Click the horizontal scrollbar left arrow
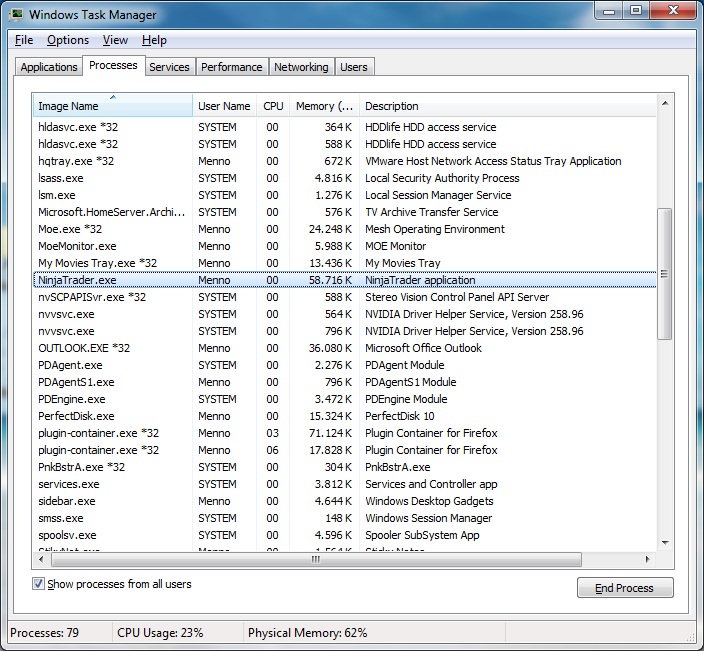This screenshot has height=651, width=704. (41, 559)
